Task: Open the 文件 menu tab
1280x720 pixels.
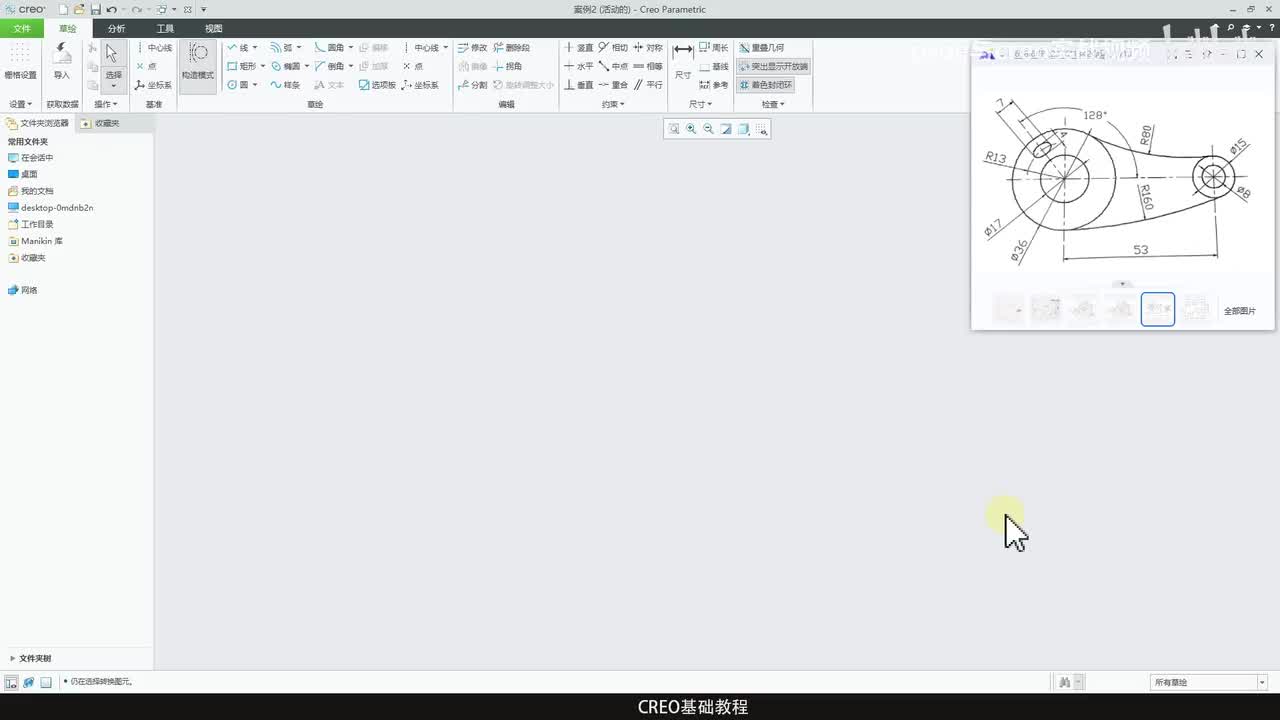Action: pyautogui.click(x=21, y=29)
